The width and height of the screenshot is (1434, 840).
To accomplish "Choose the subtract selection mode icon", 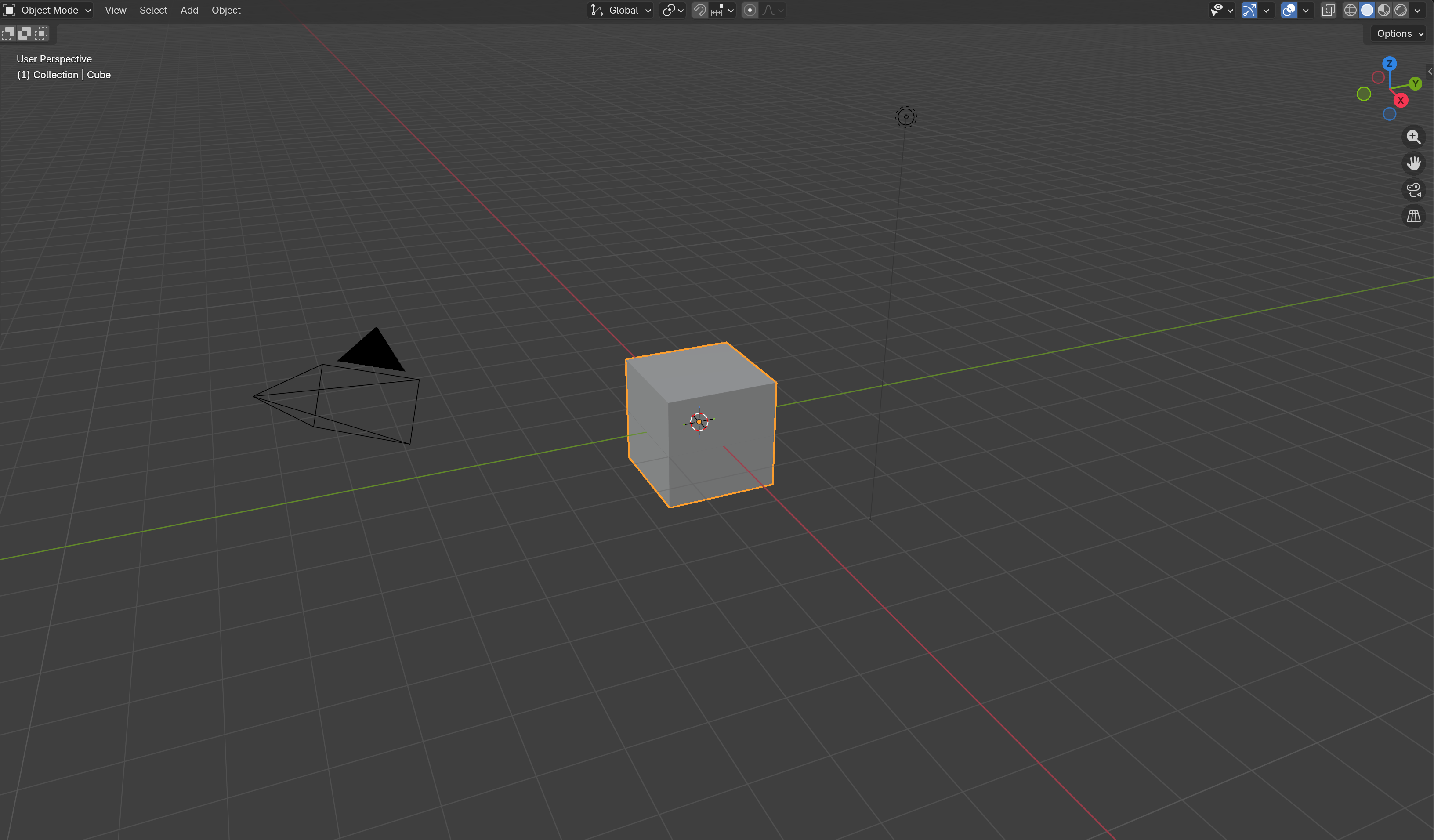I will click(x=8, y=33).
